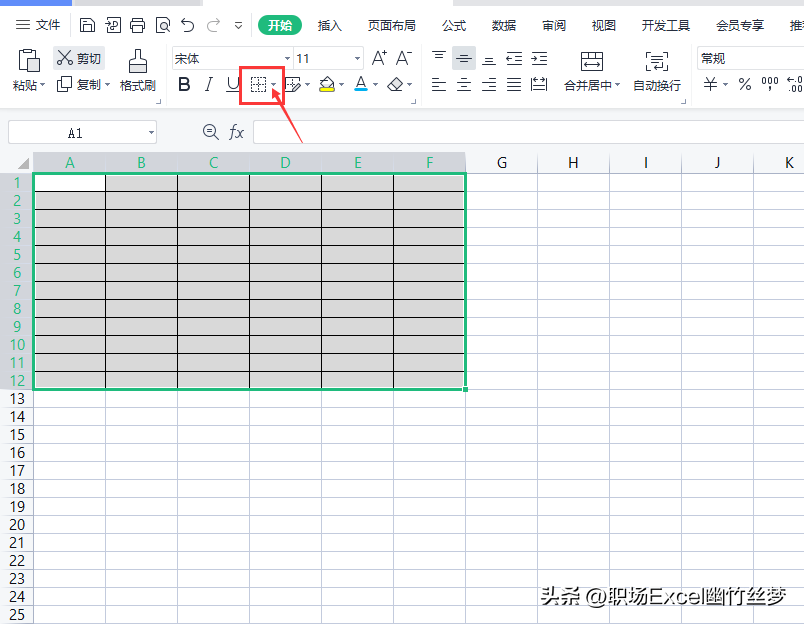Viewport: 804px width, 624px height.
Task: Expand the font size dropdown
Action: [x=357, y=58]
